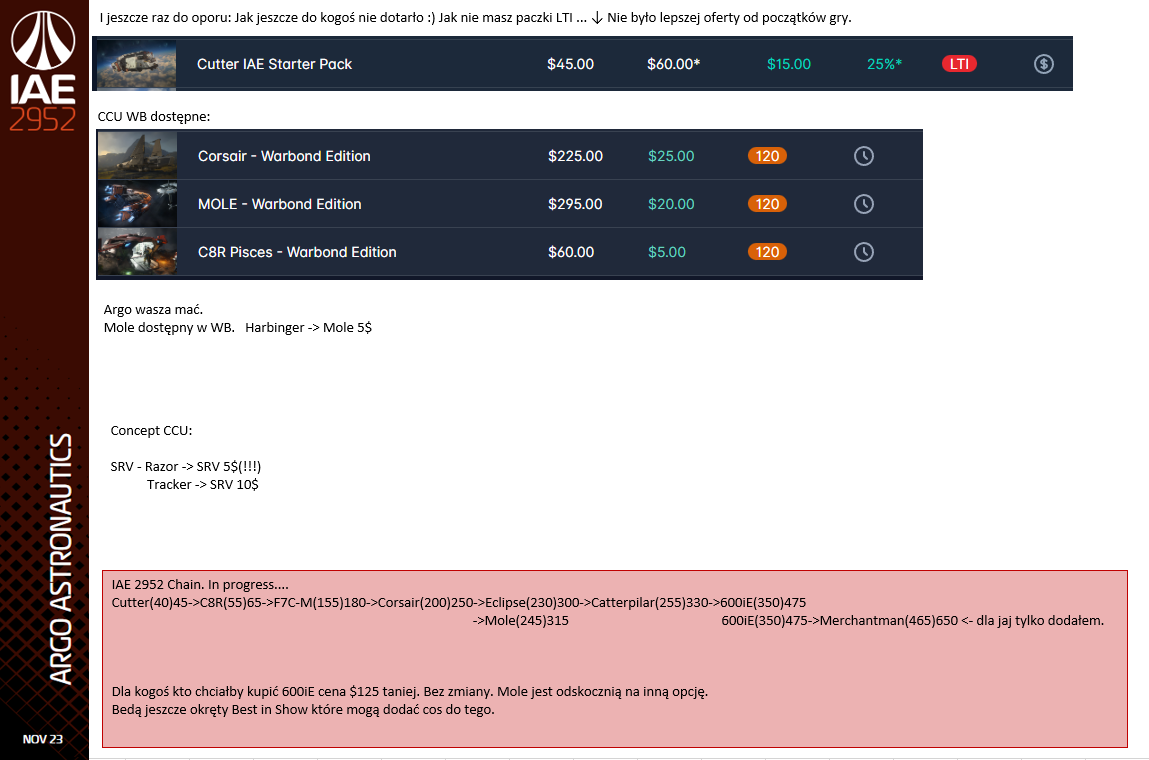
Task: Click the clock icon in C8R Pisces row
Action: (x=864, y=252)
